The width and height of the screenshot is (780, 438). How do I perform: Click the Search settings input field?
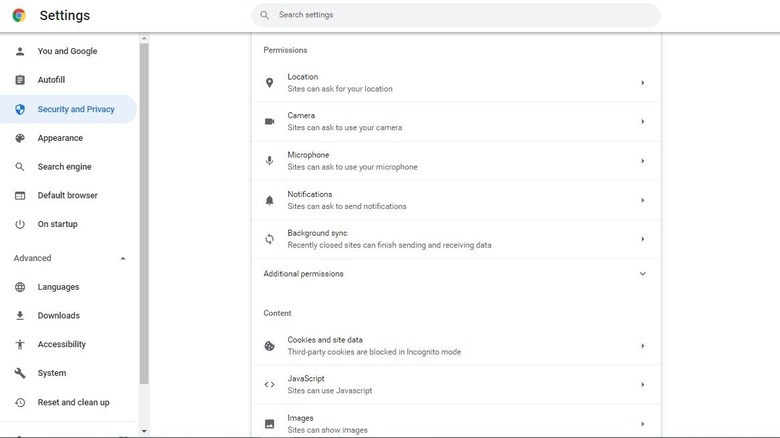click(460, 15)
